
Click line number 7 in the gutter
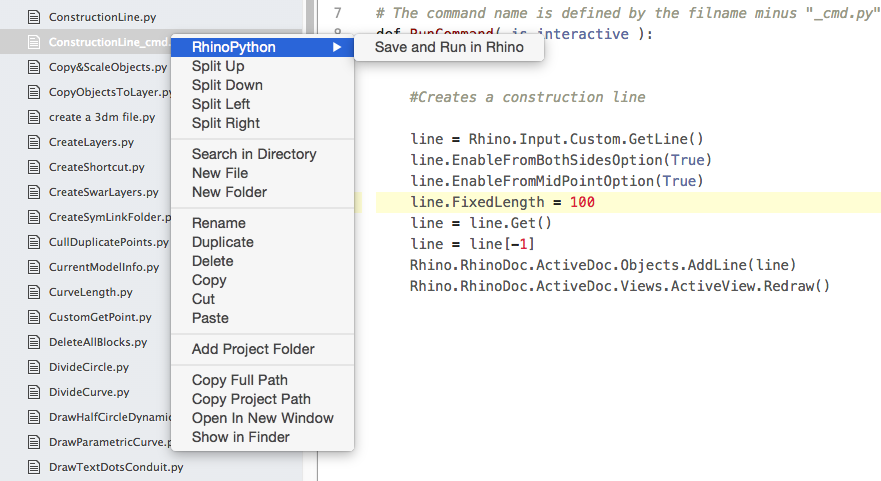coord(337,12)
